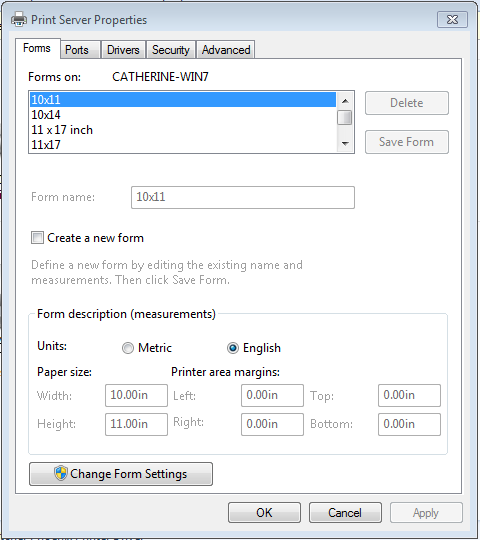480x540 pixels.
Task: Switch to the Advanced tab
Action: pyautogui.click(x=226, y=50)
